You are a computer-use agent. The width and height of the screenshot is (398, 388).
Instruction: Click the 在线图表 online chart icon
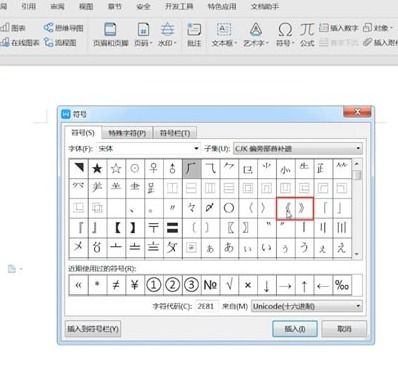click(5, 42)
